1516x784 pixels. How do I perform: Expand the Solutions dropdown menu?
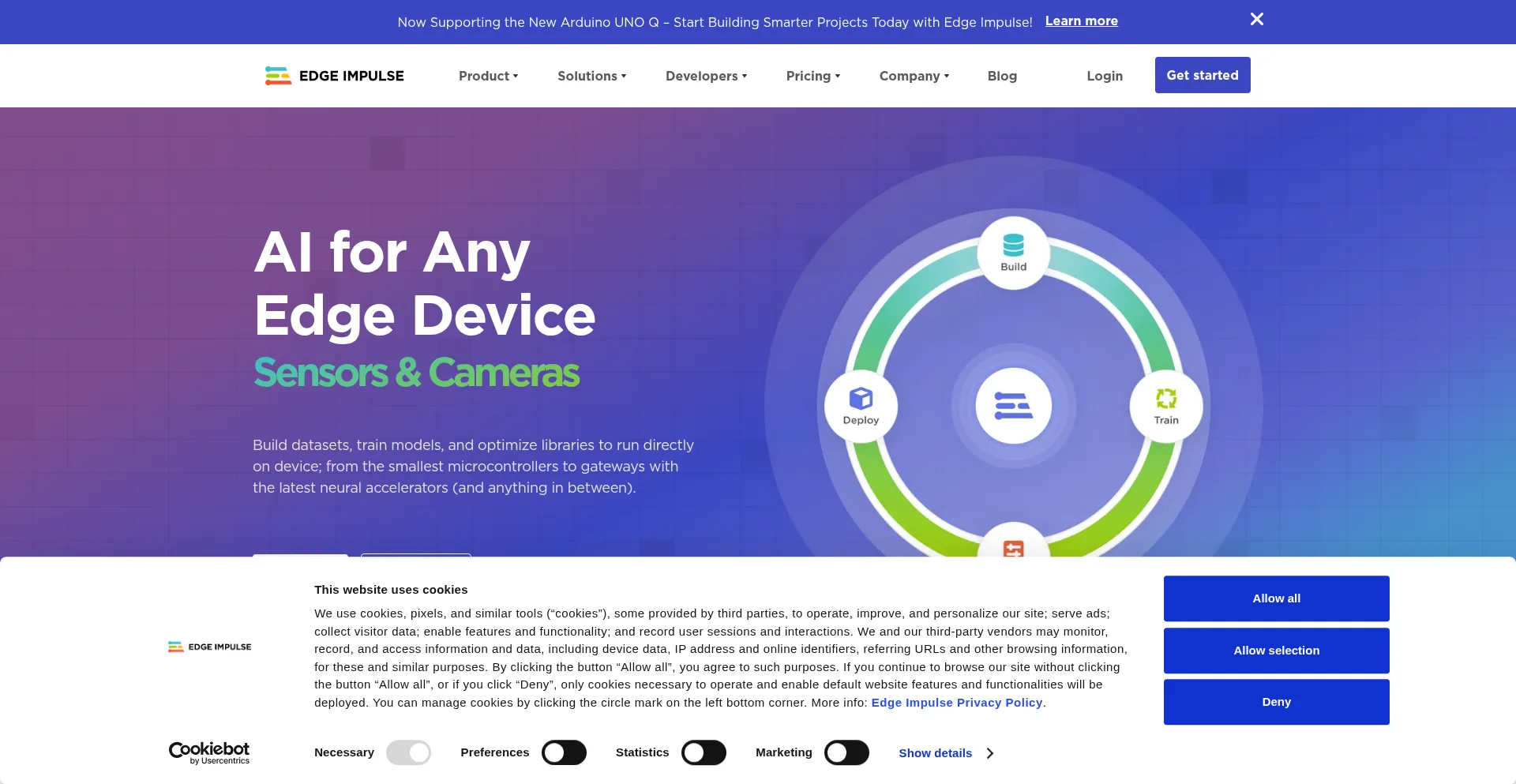click(591, 76)
